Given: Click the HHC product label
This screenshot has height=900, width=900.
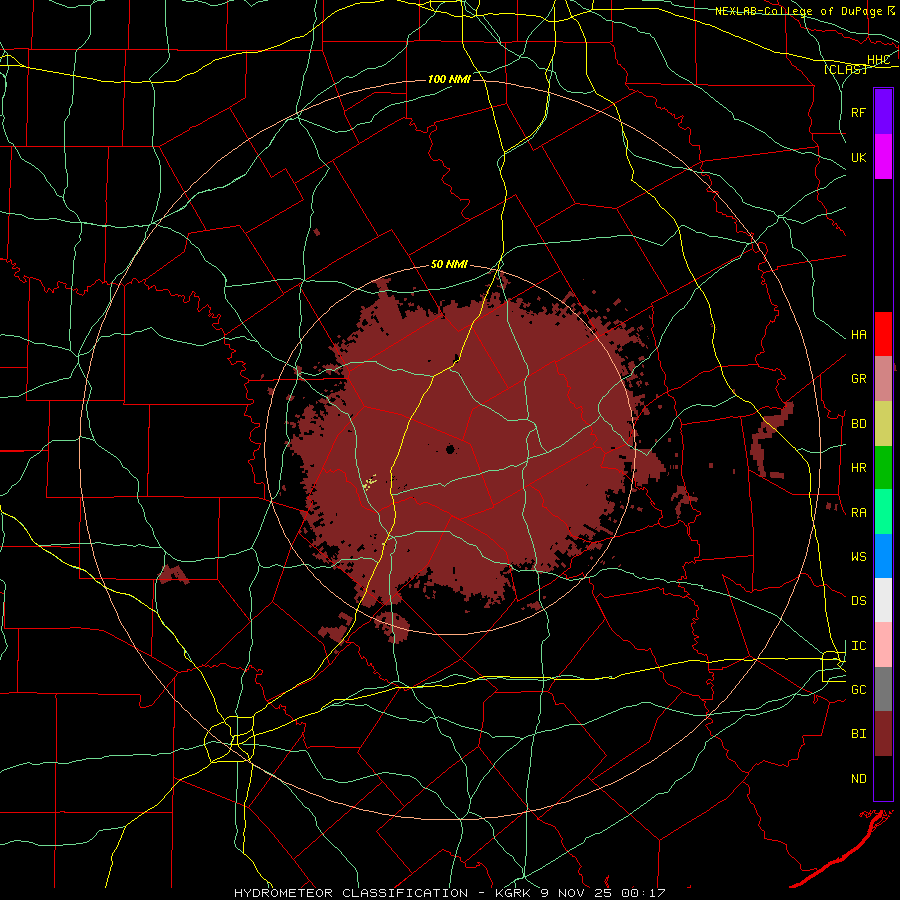Looking at the screenshot, I should [879, 59].
